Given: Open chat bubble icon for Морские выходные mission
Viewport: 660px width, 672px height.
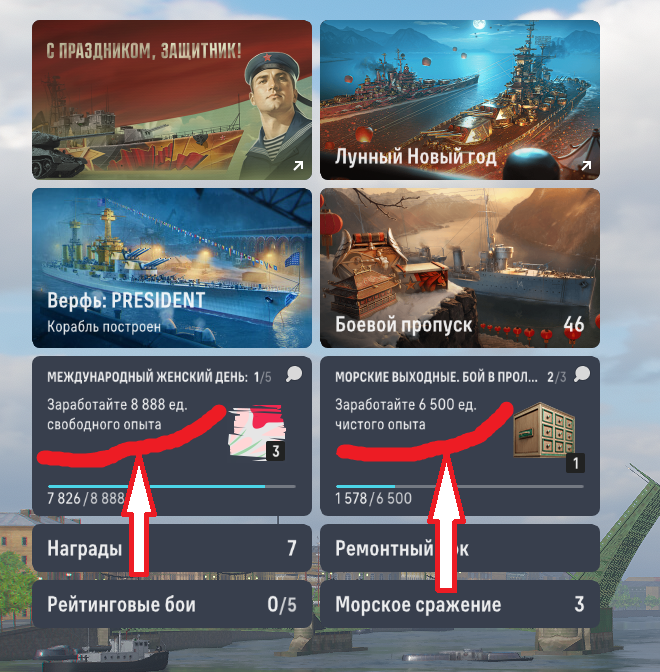Looking at the screenshot, I should (582, 374).
